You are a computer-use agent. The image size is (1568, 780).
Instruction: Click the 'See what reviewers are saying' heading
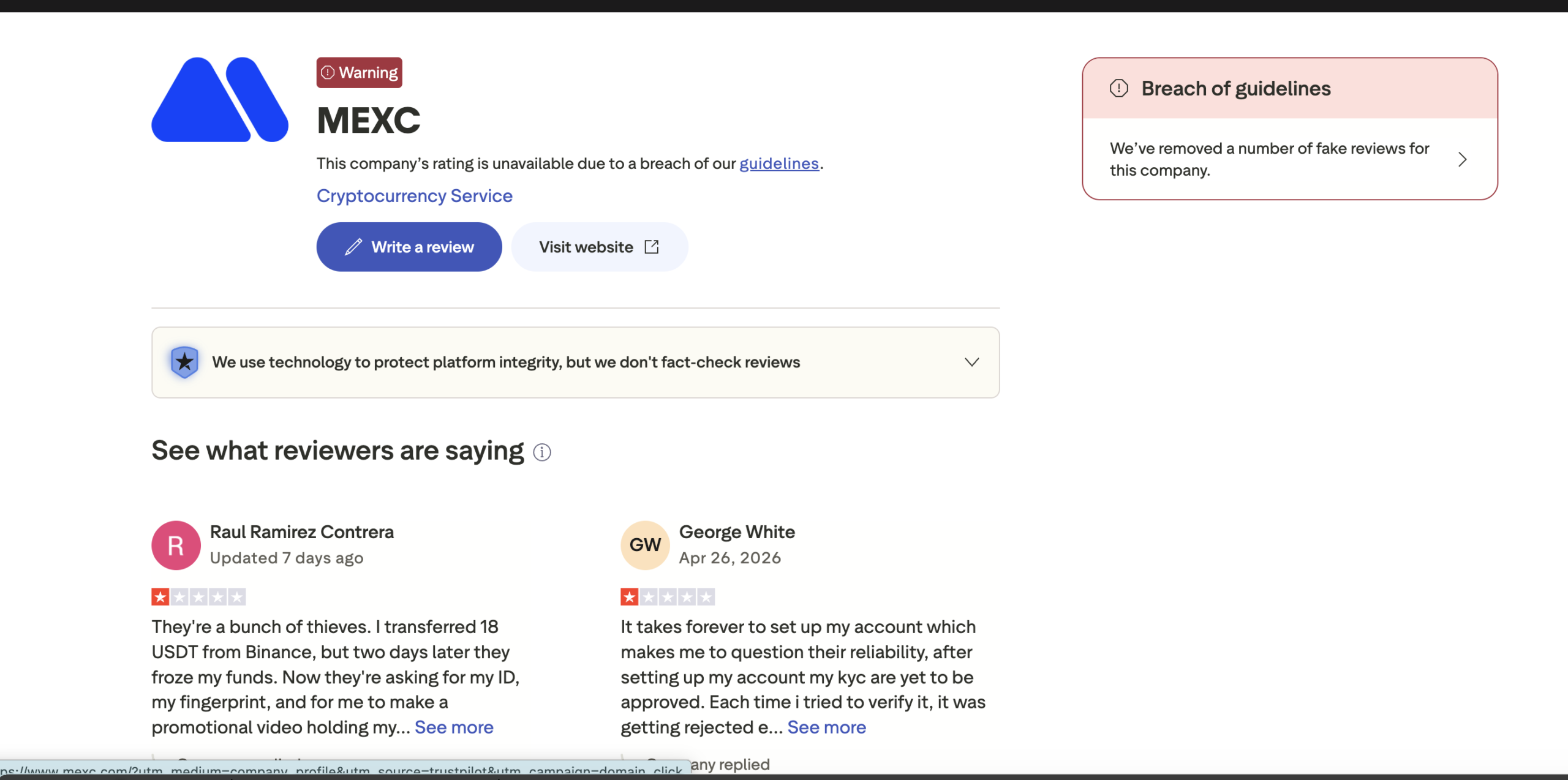(337, 451)
